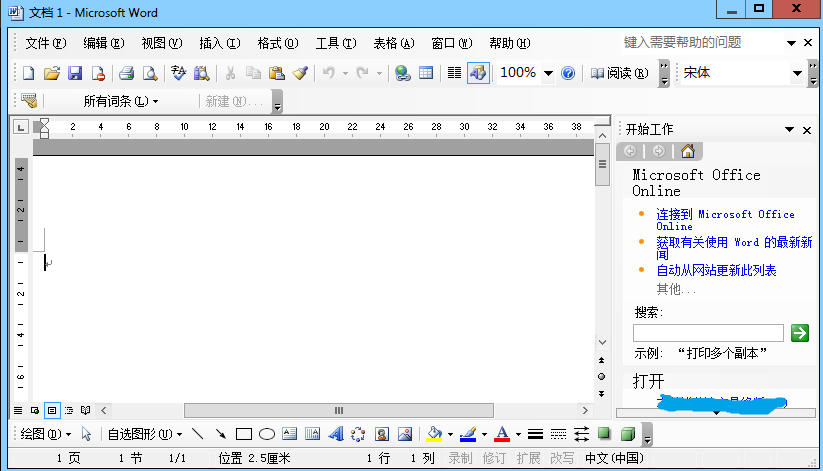Open the 自选图形 AutoShapes dropdown
Image resolution: width=823 pixels, height=471 pixels.
click(145, 434)
